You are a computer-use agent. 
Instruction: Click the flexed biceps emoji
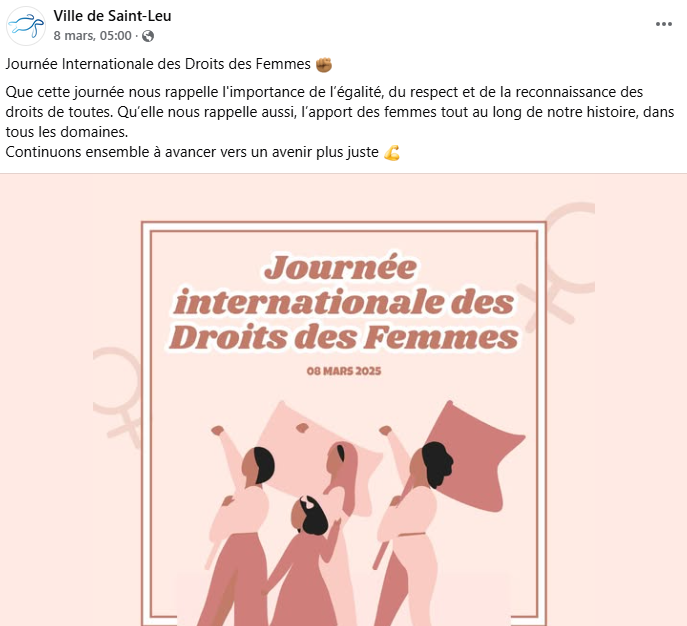[392, 153]
